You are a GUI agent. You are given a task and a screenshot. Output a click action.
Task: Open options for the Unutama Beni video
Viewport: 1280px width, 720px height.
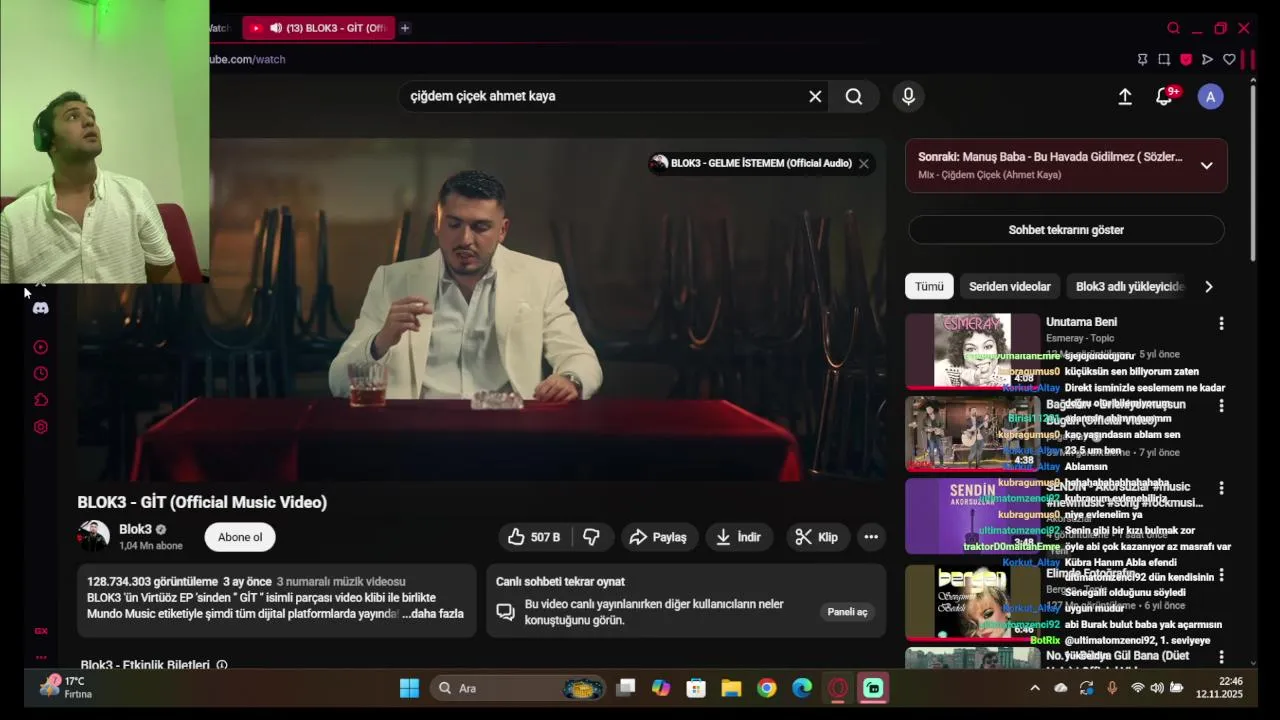[1221, 324]
